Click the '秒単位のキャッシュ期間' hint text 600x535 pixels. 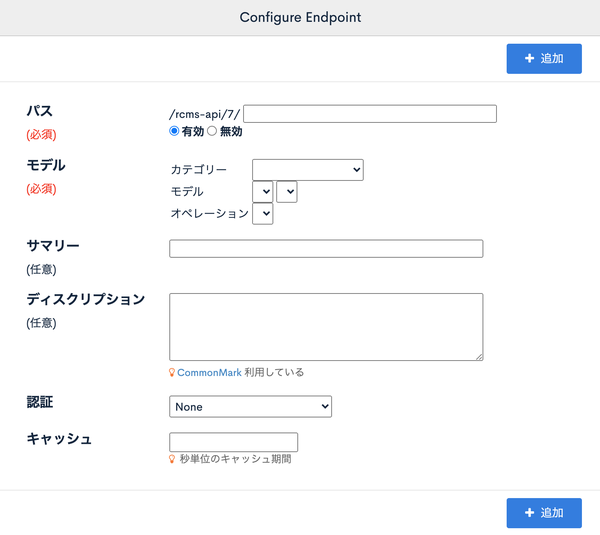point(235,459)
